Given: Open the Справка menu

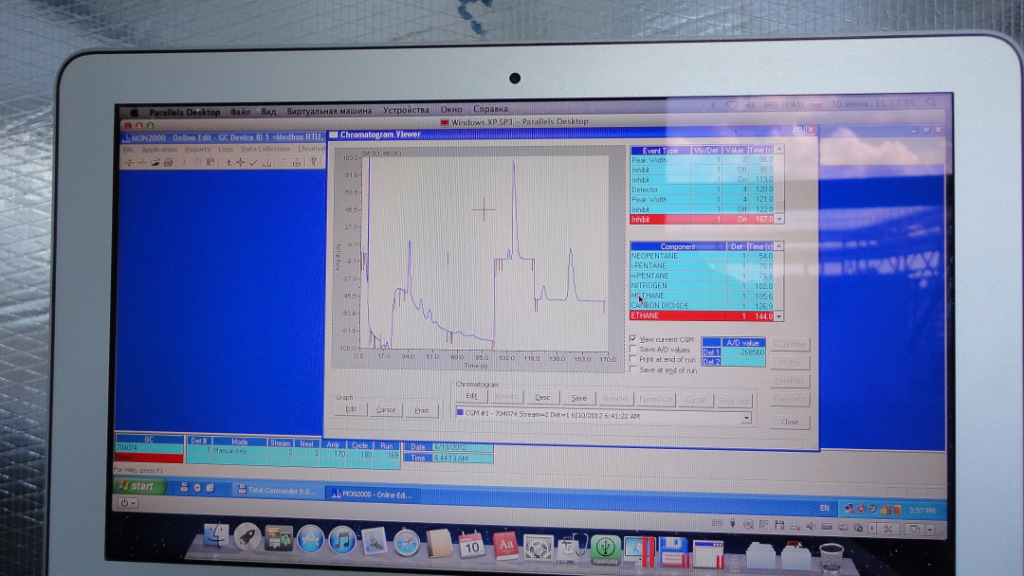Looking at the screenshot, I should [490, 108].
